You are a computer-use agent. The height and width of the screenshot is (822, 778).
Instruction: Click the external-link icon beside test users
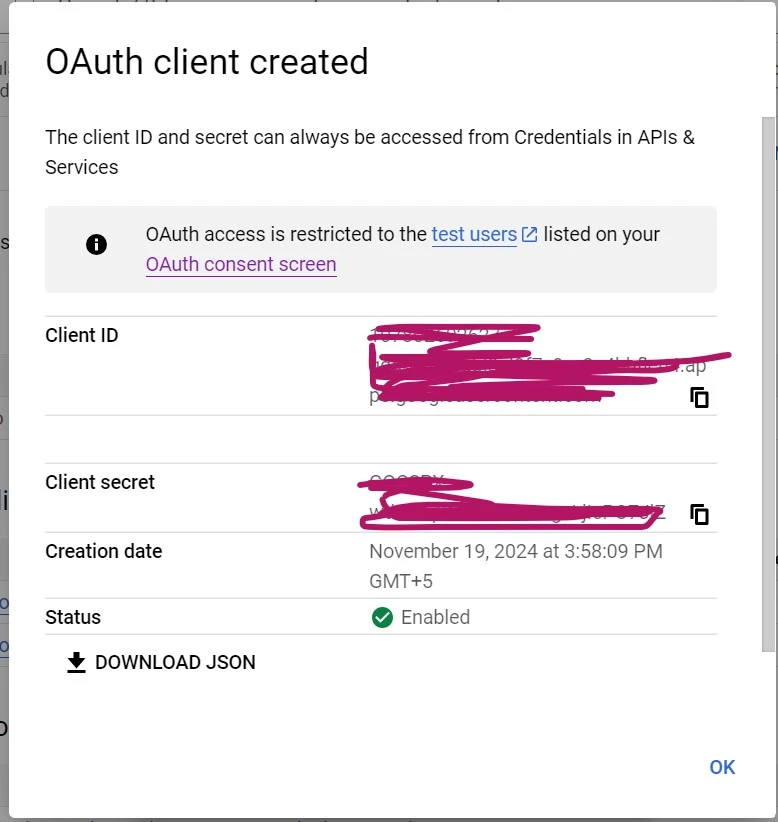pos(530,234)
